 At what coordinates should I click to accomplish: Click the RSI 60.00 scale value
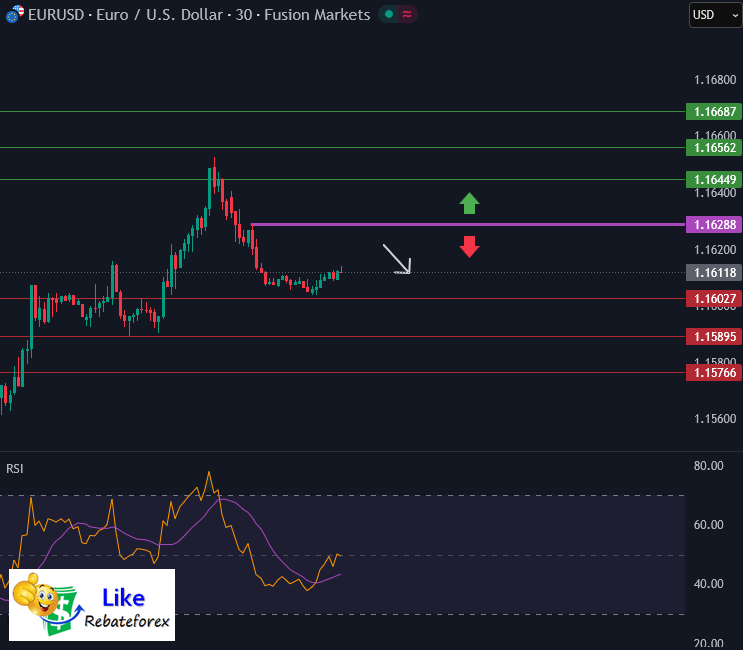[708, 525]
